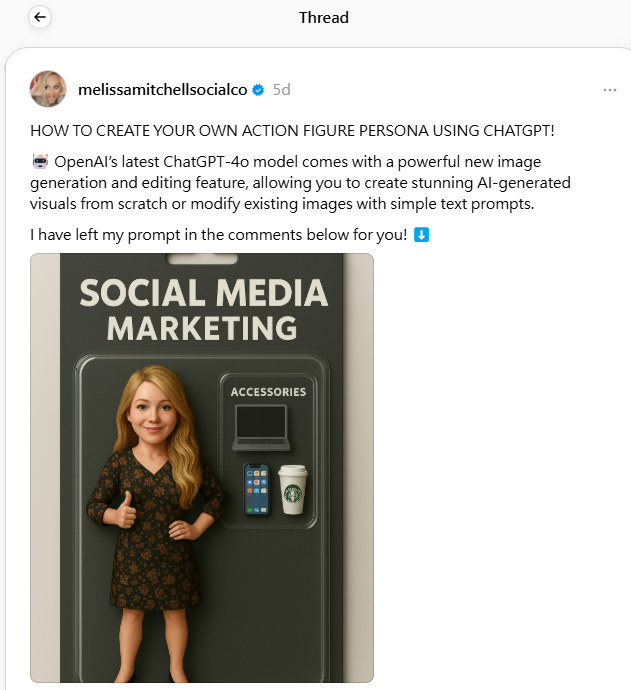Click the post headline text about action figure

point(292,131)
